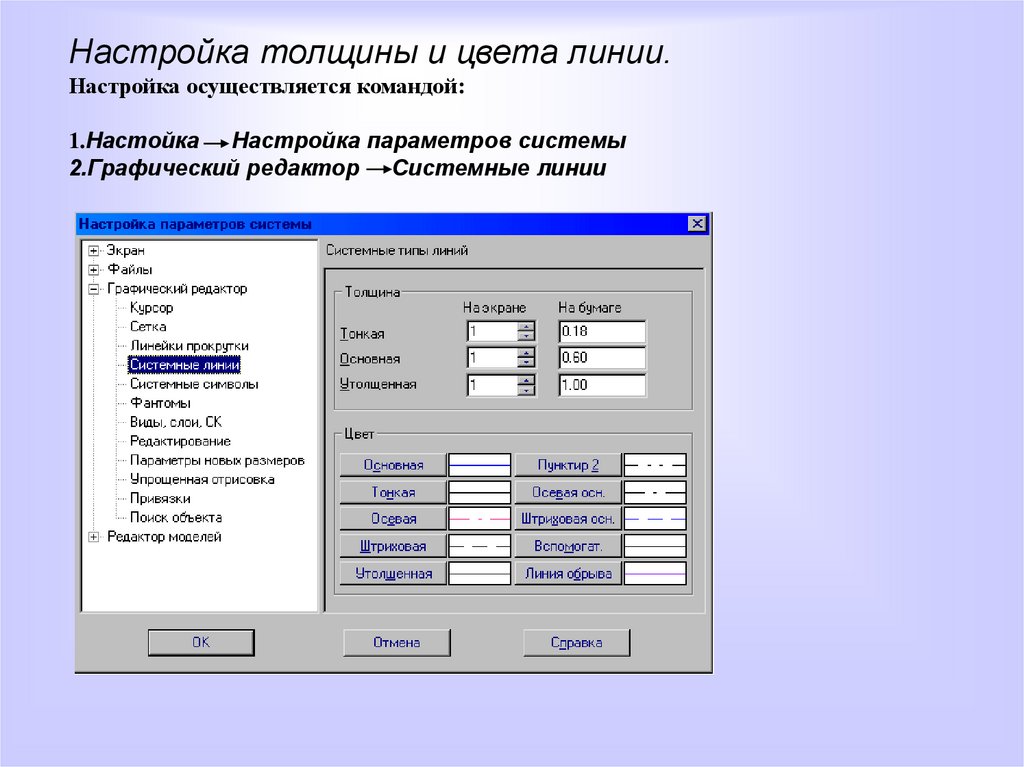Select Упрощенная отрисовка tree item
The height and width of the screenshot is (767, 1024).
click(x=202, y=480)
